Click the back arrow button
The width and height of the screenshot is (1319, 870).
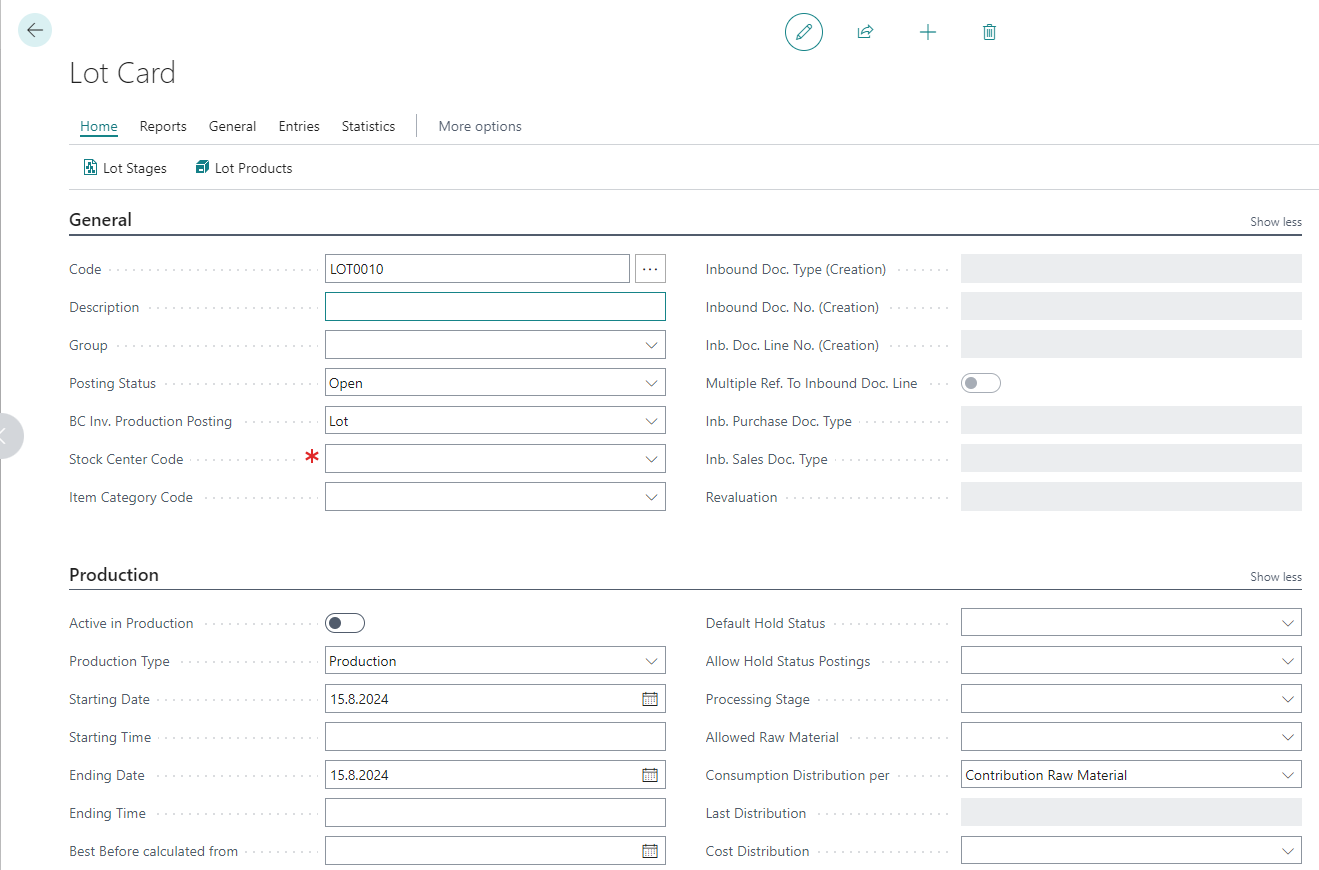pos(35,31)
